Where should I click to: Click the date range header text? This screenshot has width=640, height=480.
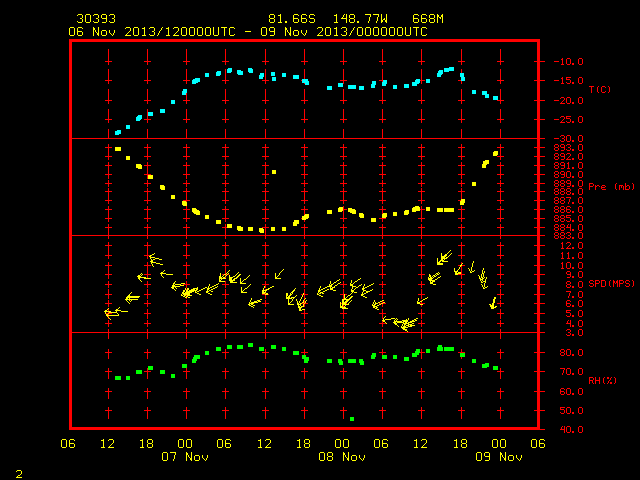[x=248, y=32]
